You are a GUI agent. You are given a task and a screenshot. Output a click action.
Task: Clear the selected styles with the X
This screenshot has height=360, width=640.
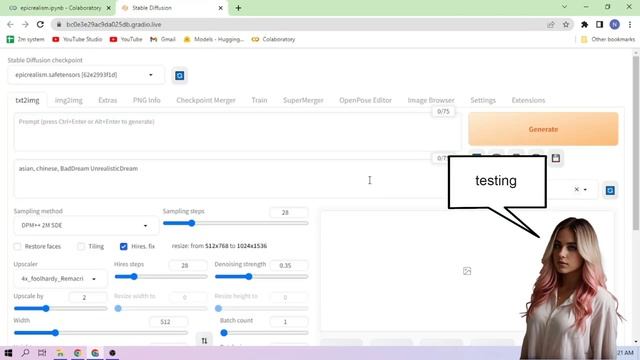(576, 189)
